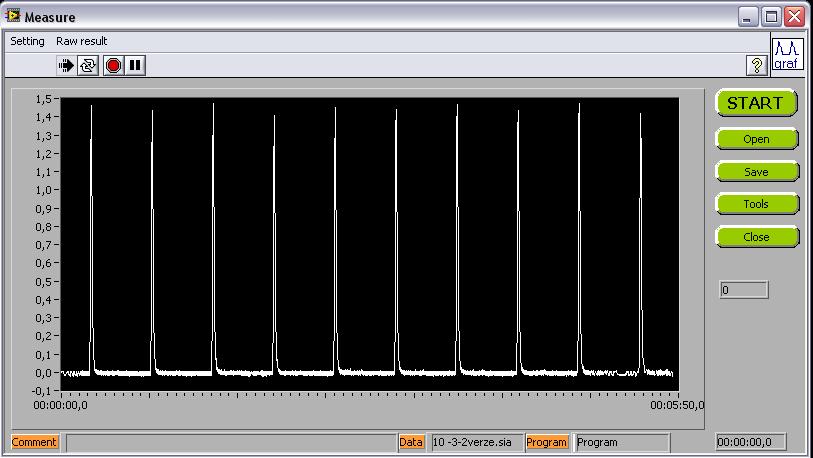Click the red Abort Execution stop icon
Image resolution: width=813 pixels, height=458 pixels.
(x=113, y=65)
